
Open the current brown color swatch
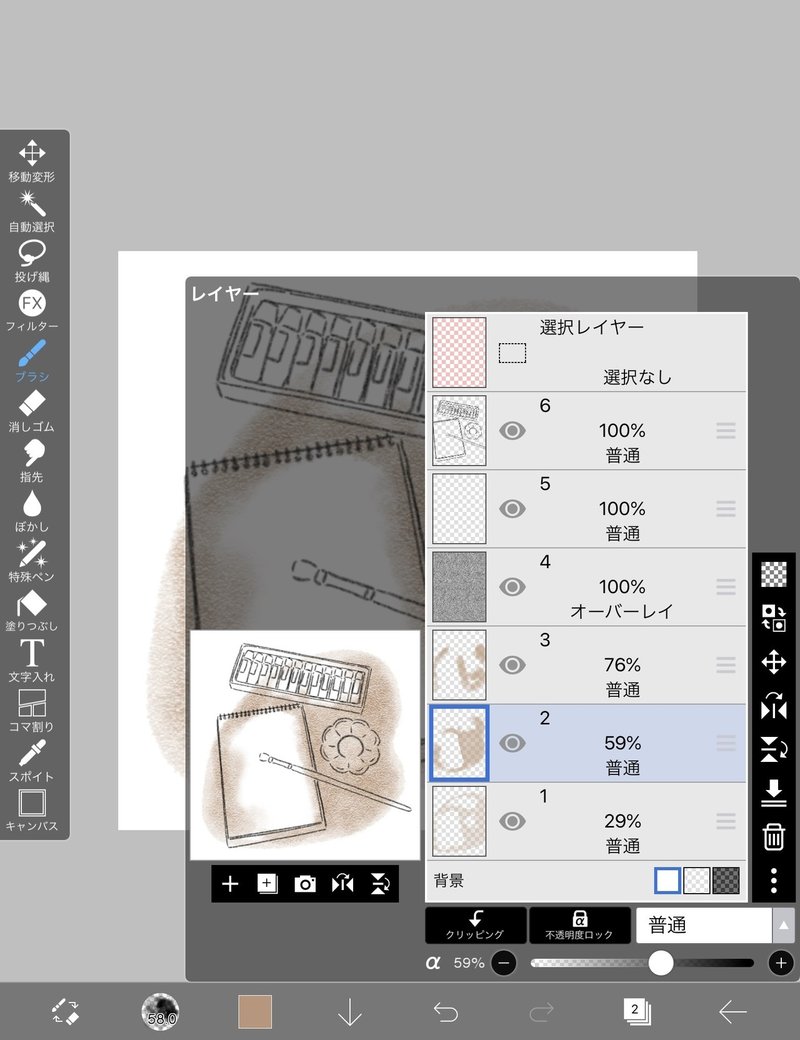[255, 1011]
